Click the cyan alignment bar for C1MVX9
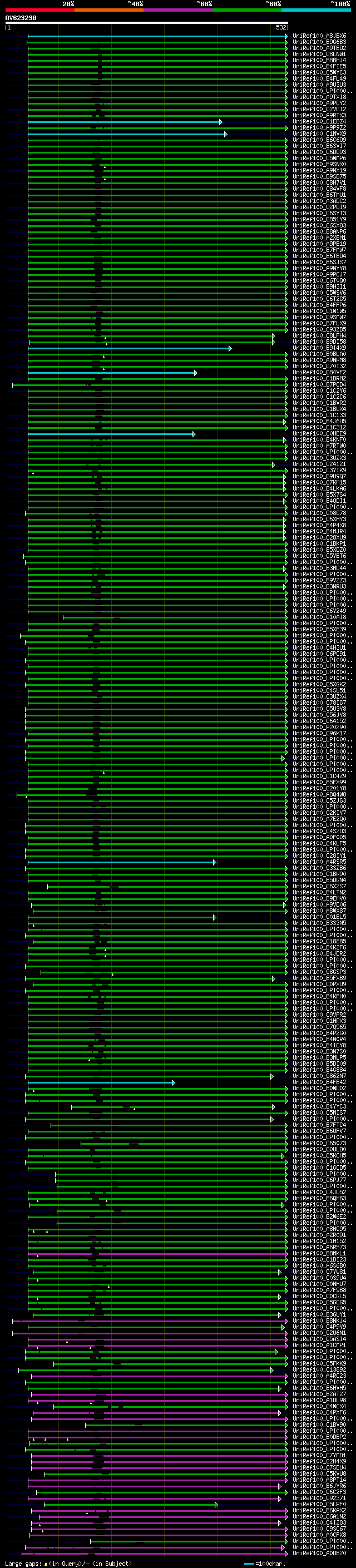356x1568 pixels. pos(127,134)
